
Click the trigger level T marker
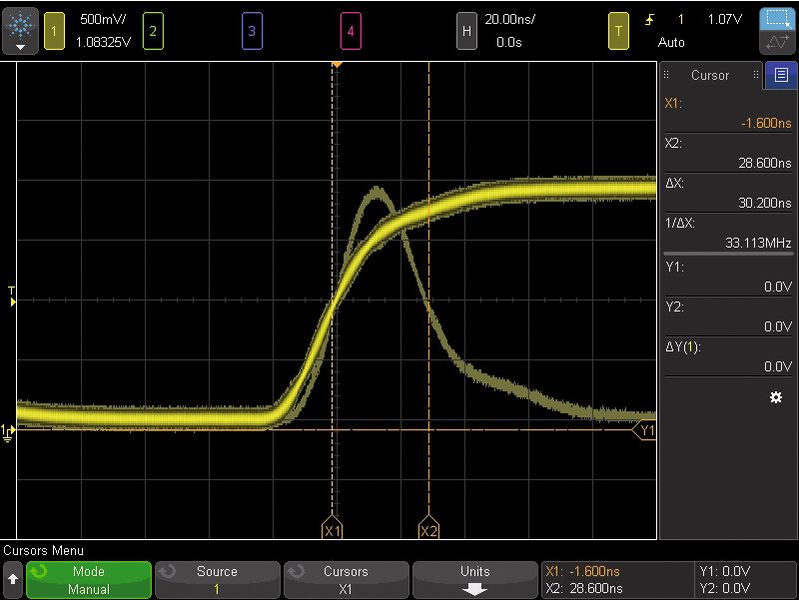point(12,297)
